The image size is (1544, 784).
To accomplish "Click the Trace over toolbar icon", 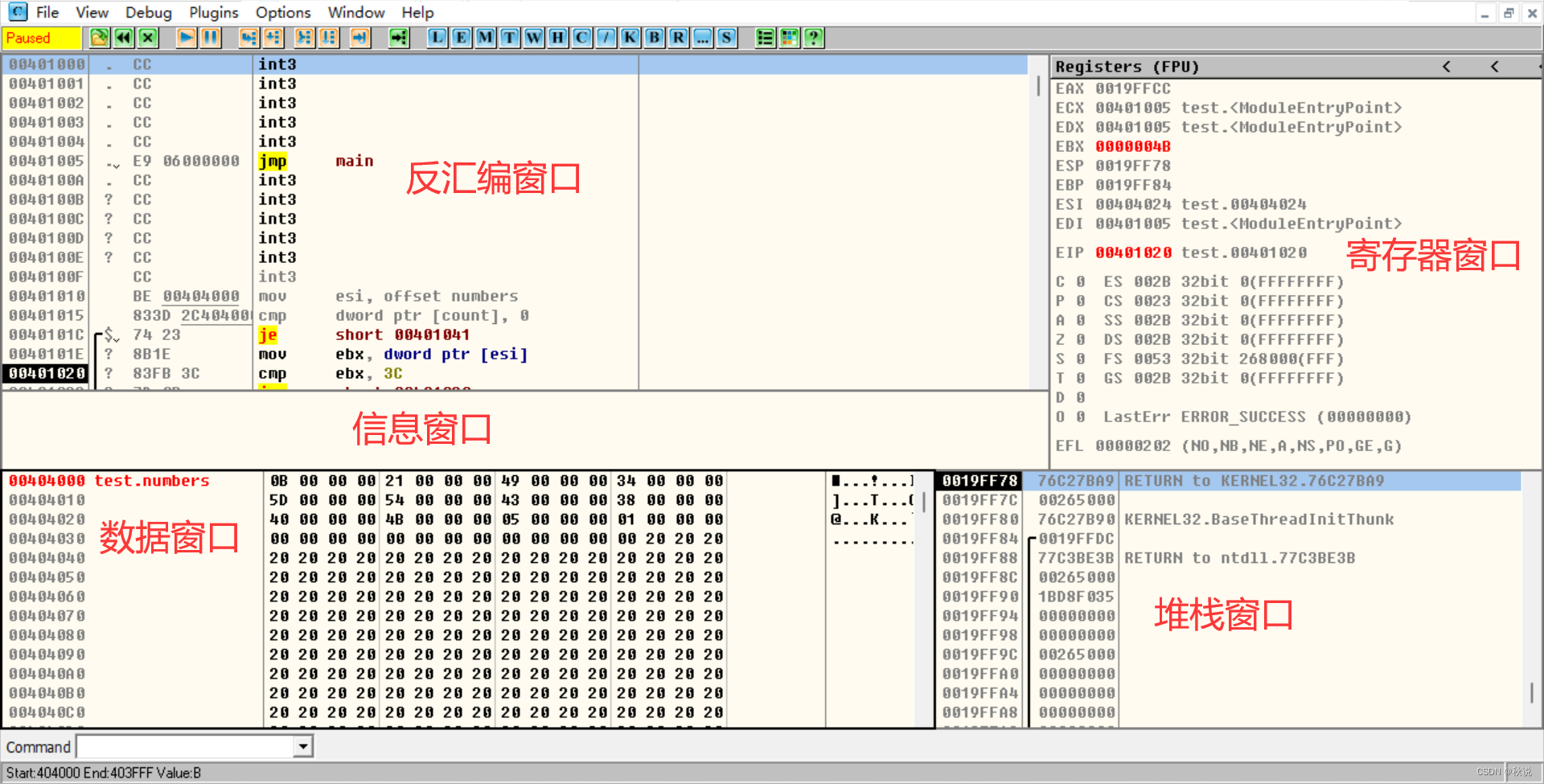I will pyautogui.click(x=329, y=38).
